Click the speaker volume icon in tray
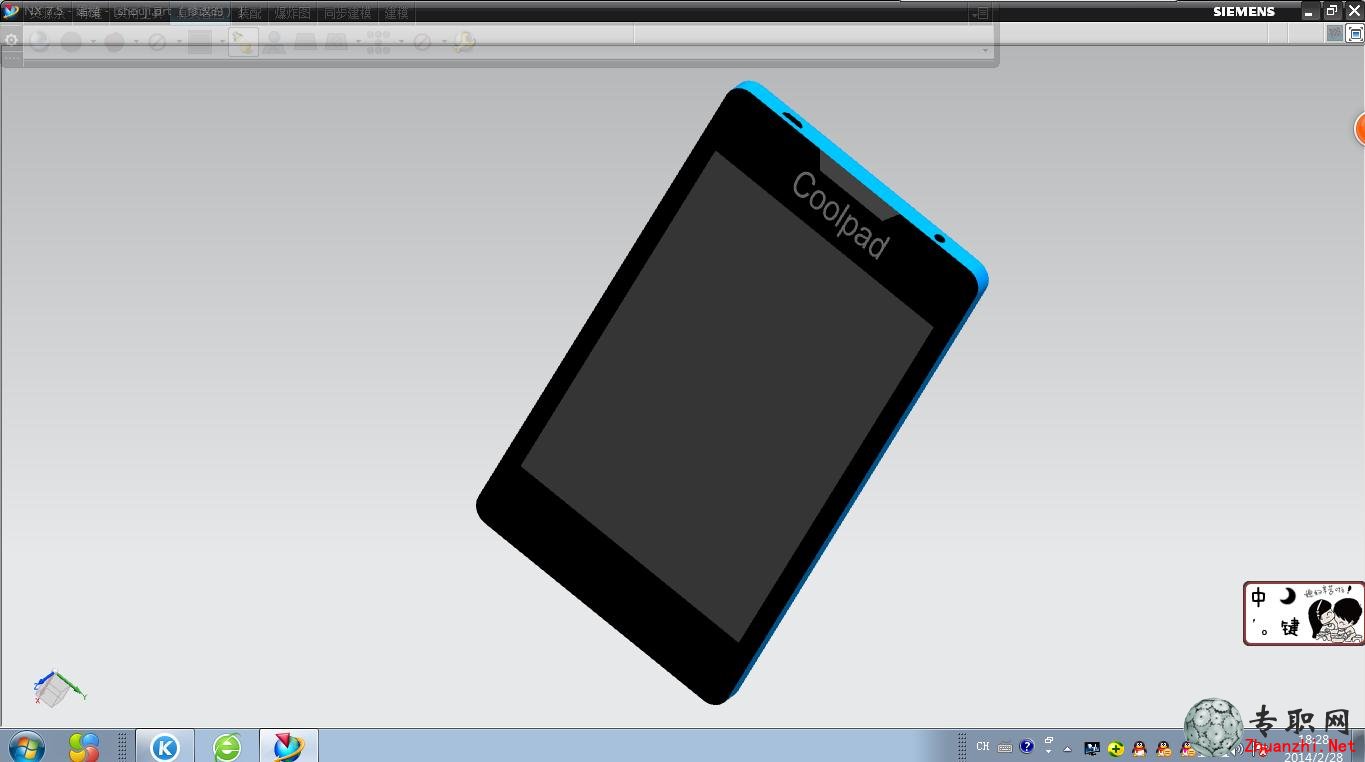This screenshot has height=762, width=1365. click(x=1236, y=748)
